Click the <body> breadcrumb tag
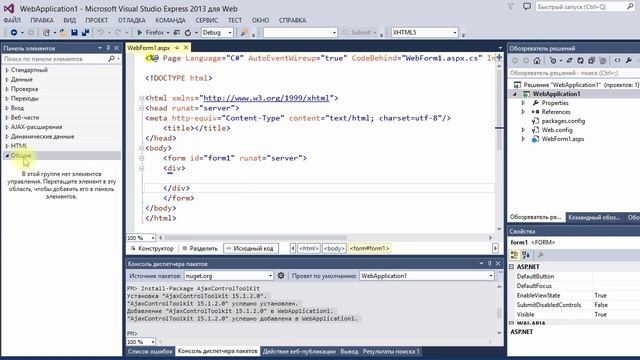 334,248
